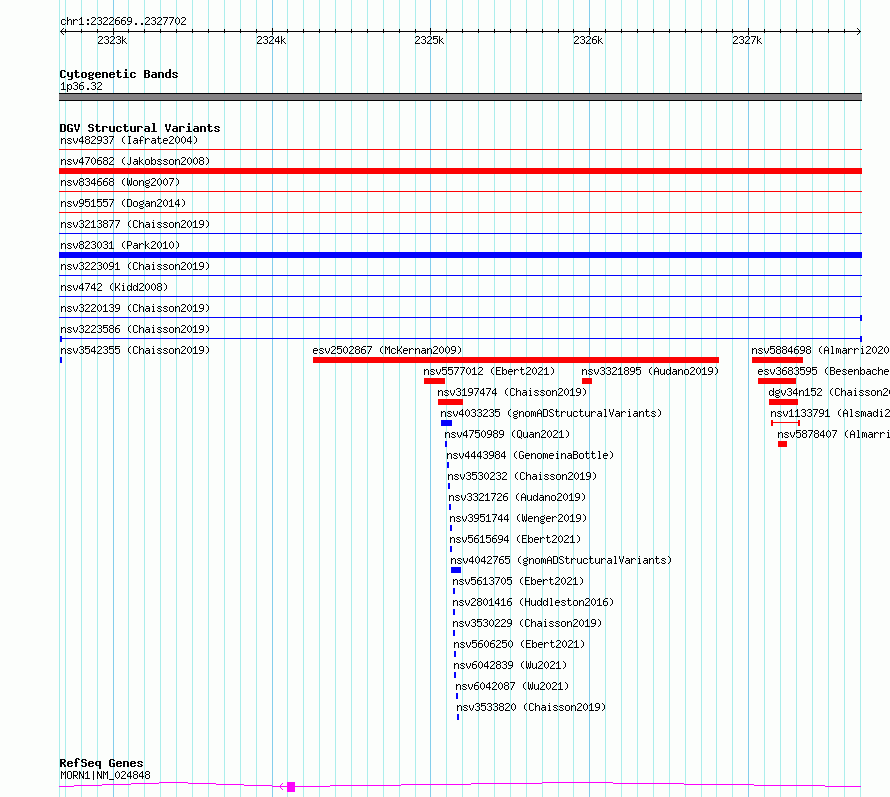Click the 2326k ruler position

point(588,40)
